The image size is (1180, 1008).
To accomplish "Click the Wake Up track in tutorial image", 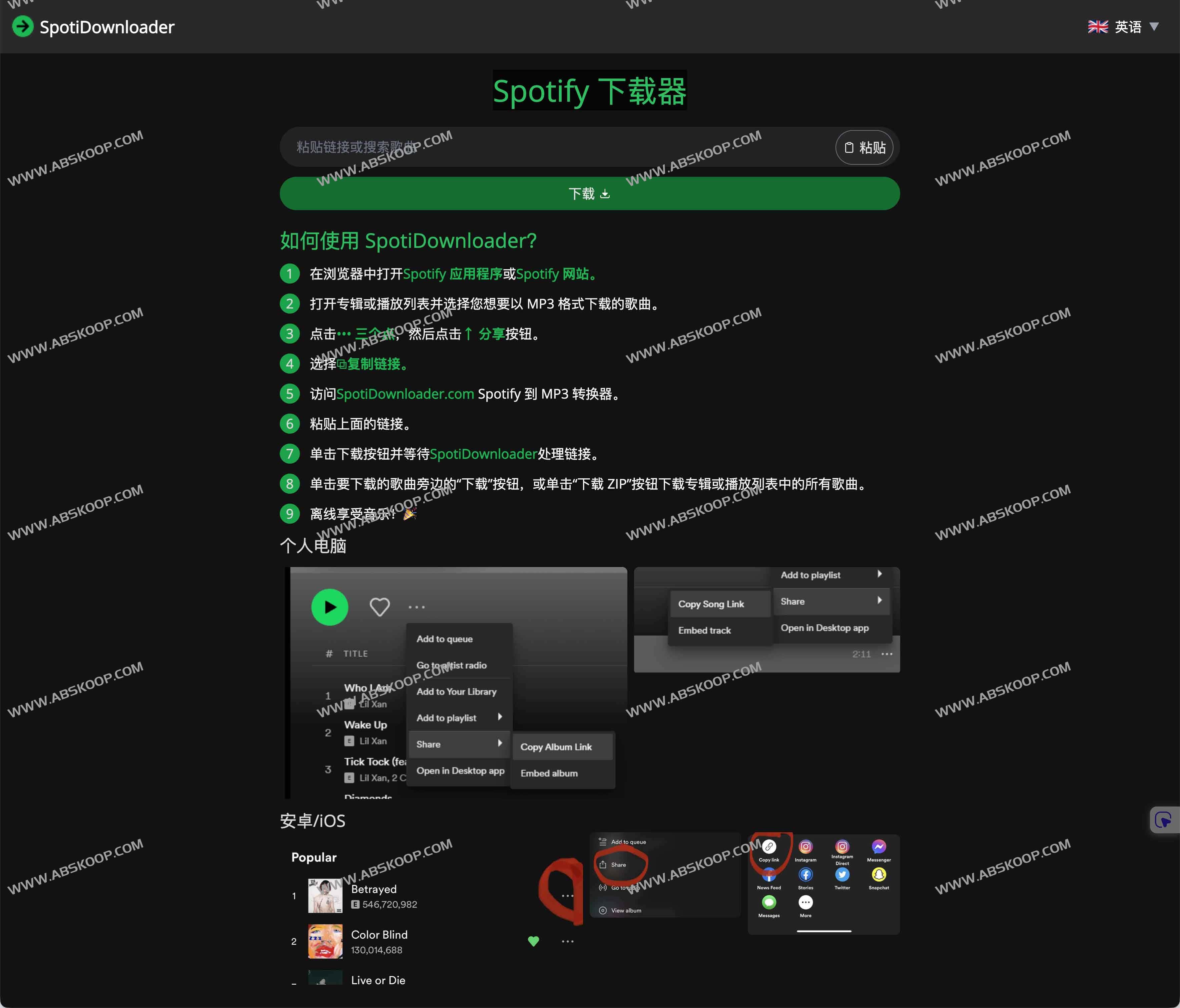I will coord(366,725).
